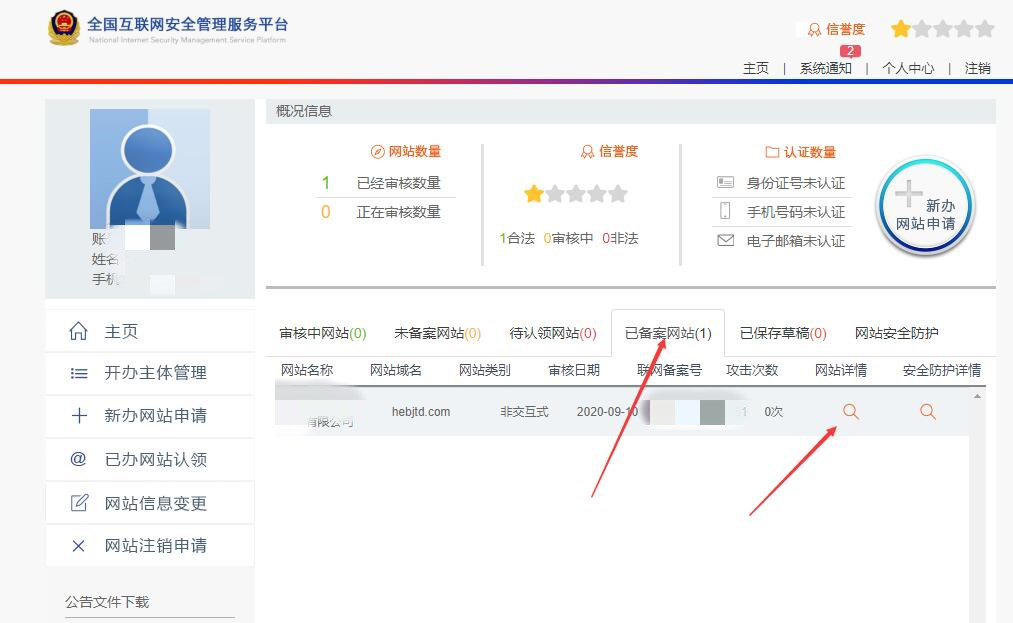Open 开办主体管理 in the sidebar
This screenshot has height=623, width=1013.
(x=155, y=373)
